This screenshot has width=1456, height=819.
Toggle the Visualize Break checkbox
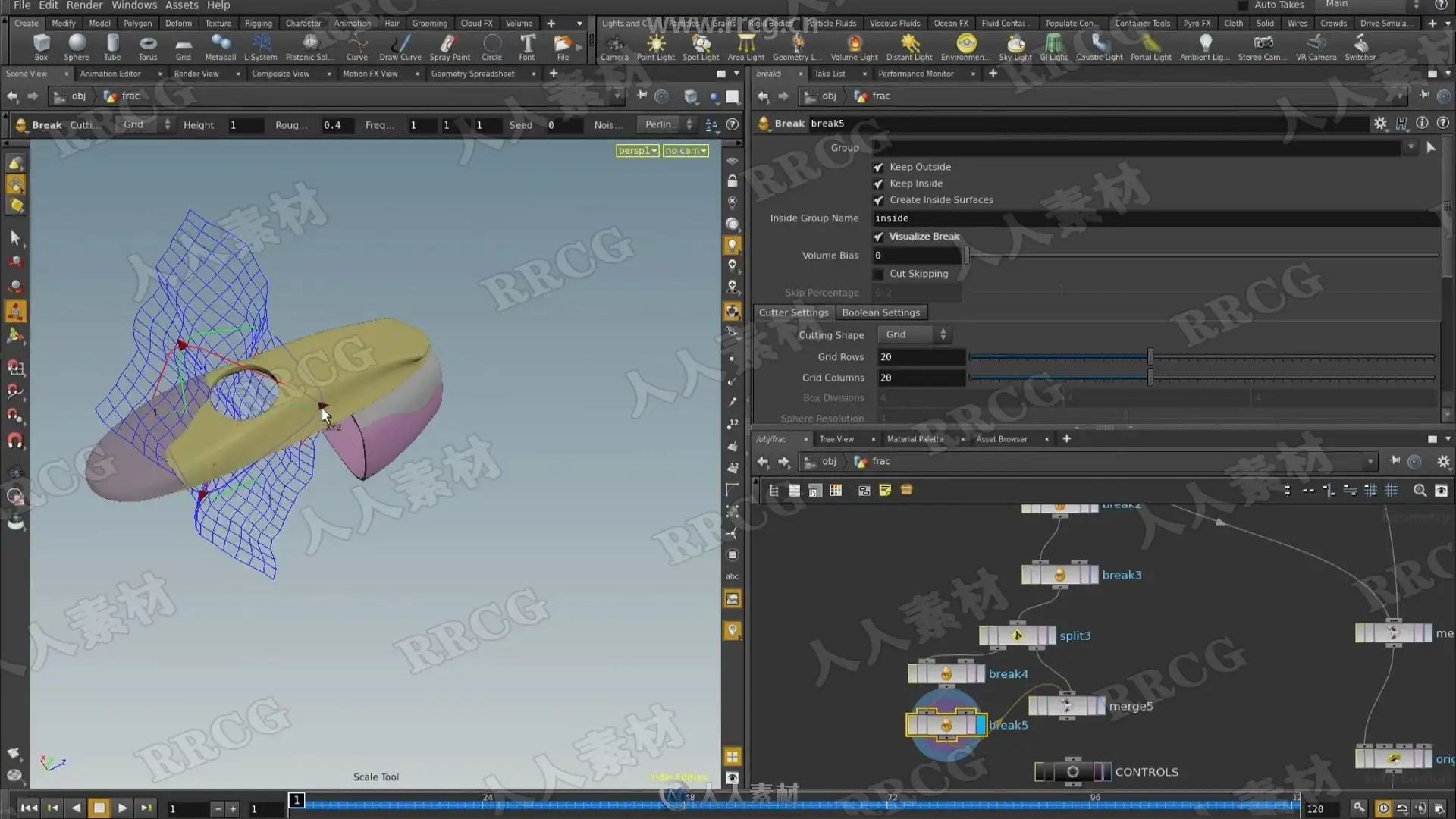879,237
